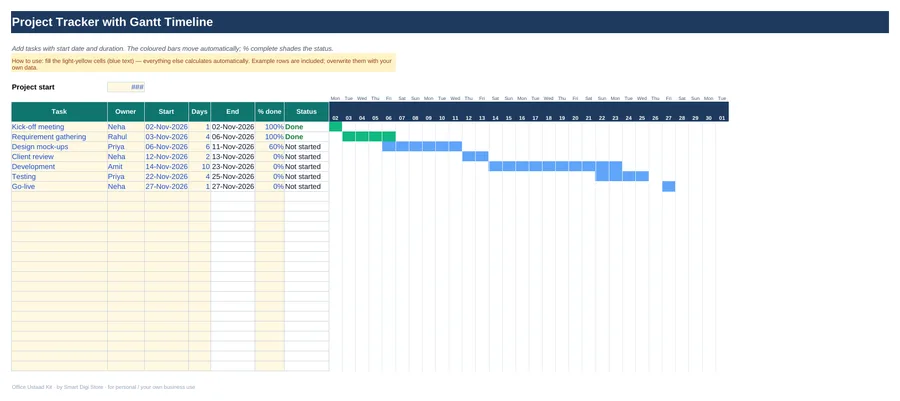Select the Days value '6' for Design mock-ups

click(x=200, y=147)
